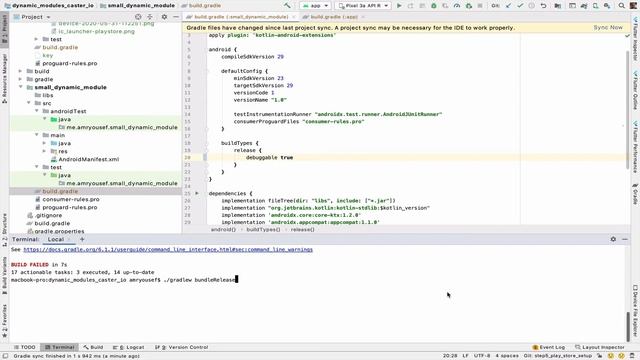Collapse the androidTest folder
640x360 pixels.
[x=36, y=111]
